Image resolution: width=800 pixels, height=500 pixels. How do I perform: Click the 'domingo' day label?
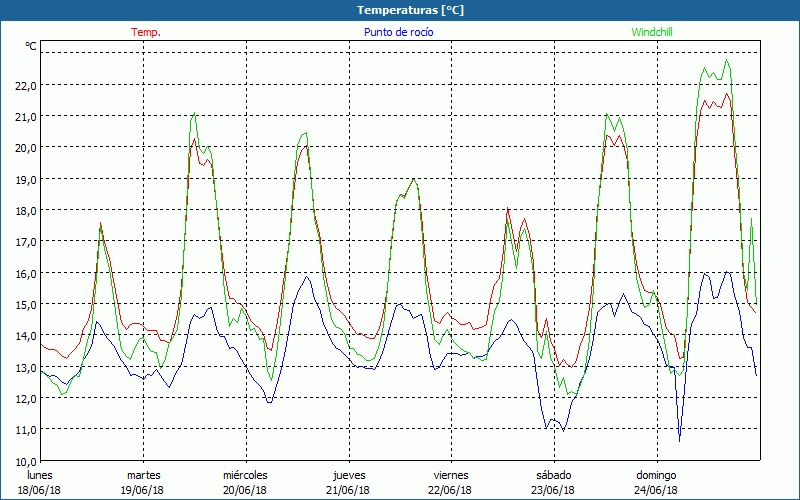(x=656, y=475)
